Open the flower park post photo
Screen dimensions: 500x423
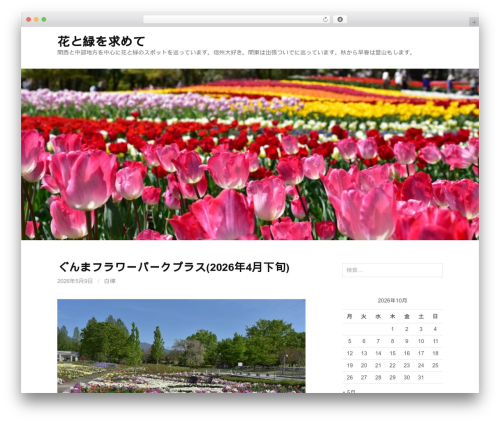click(x=181, y=346)
